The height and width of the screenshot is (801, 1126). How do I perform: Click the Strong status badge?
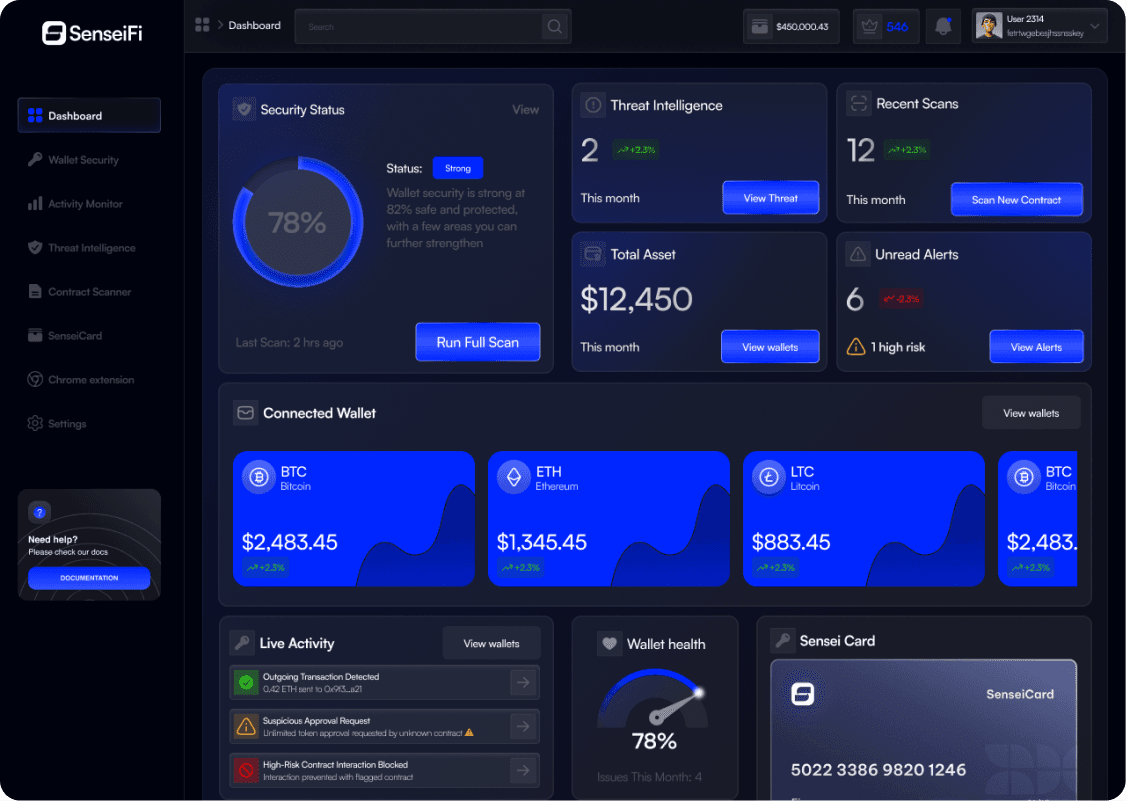pos(457,168)
